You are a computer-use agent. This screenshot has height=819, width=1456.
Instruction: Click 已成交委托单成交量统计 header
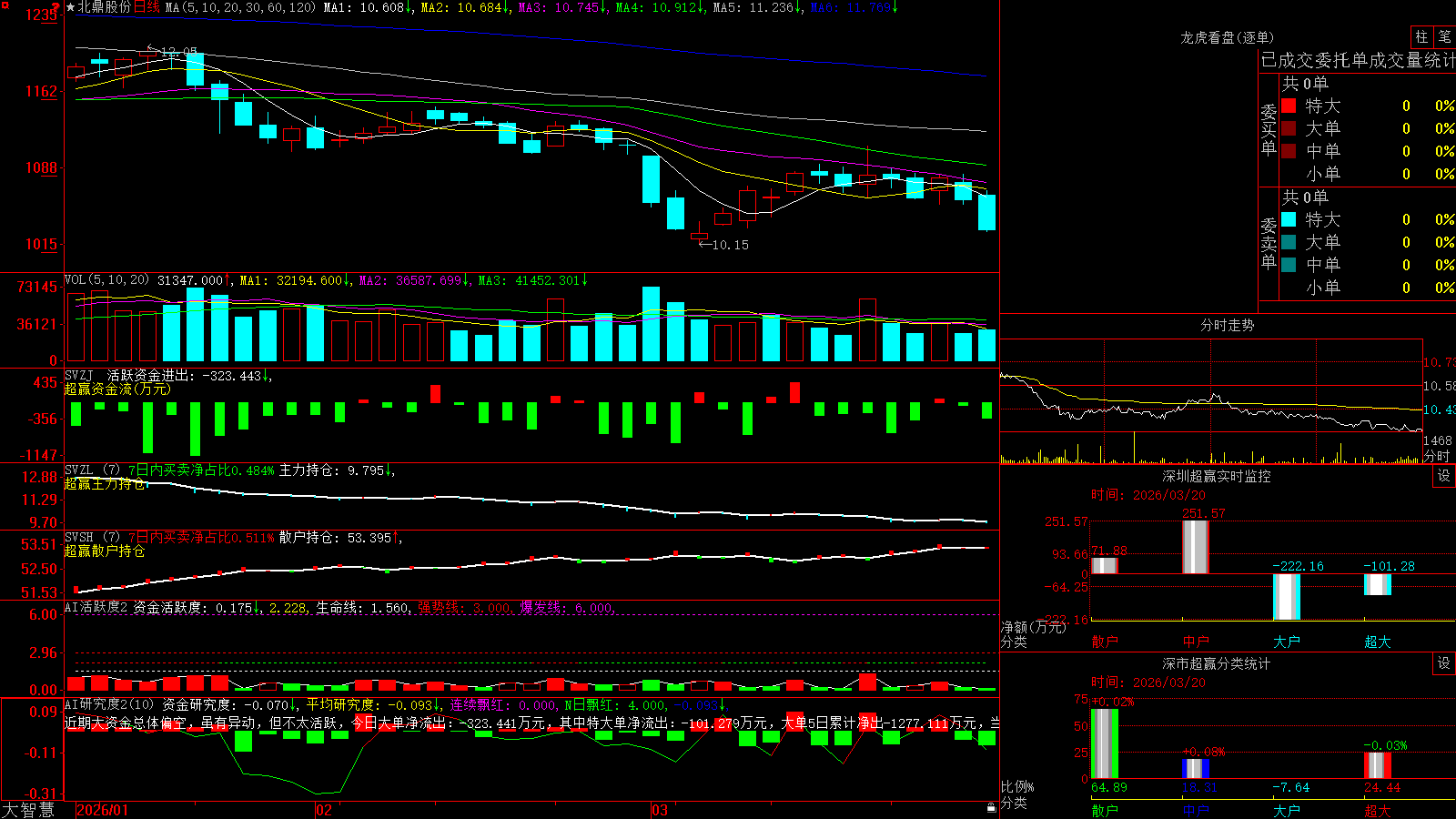(x=1358, y=60)
